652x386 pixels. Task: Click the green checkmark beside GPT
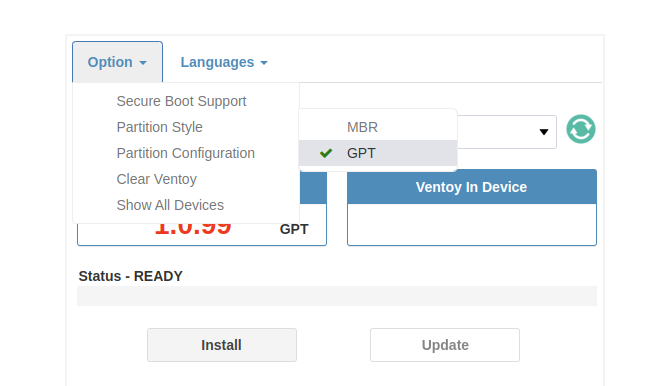point(326,153)
